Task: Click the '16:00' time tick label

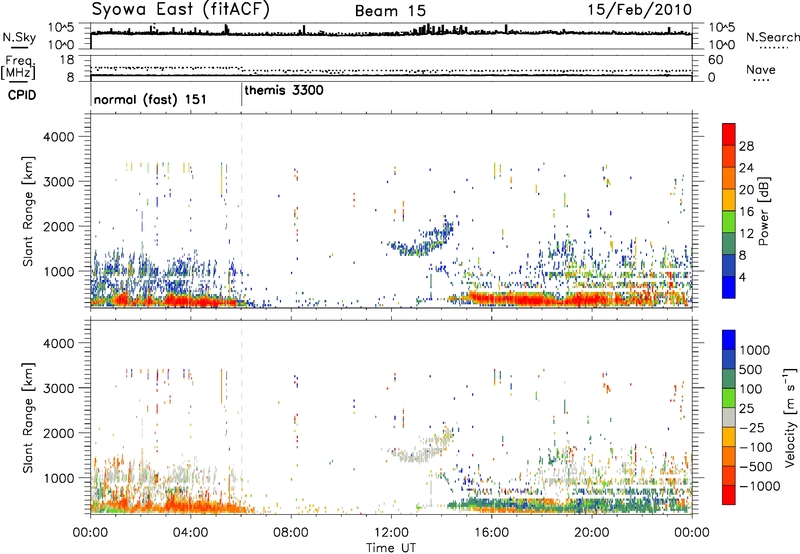Action: (491, 533)
